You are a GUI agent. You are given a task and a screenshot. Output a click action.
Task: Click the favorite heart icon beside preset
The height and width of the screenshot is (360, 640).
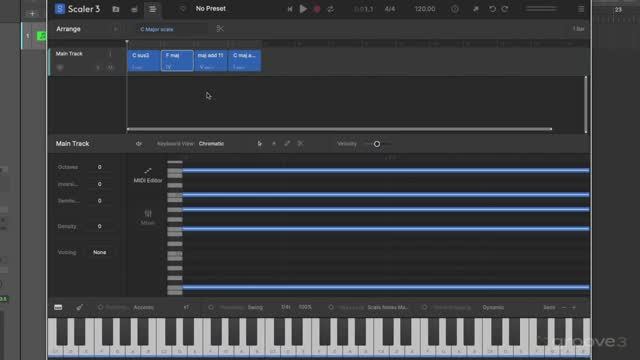point(182,9)
